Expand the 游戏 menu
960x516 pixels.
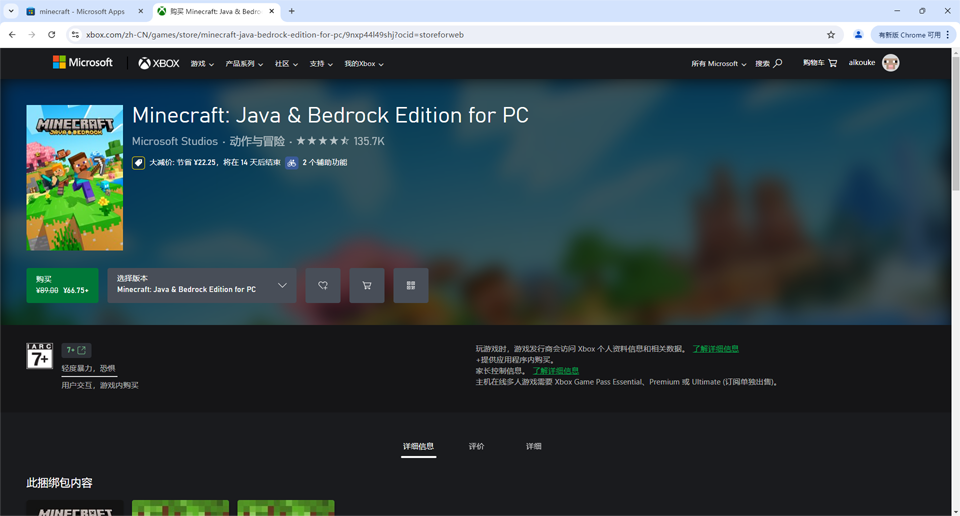tap(202, 64)
